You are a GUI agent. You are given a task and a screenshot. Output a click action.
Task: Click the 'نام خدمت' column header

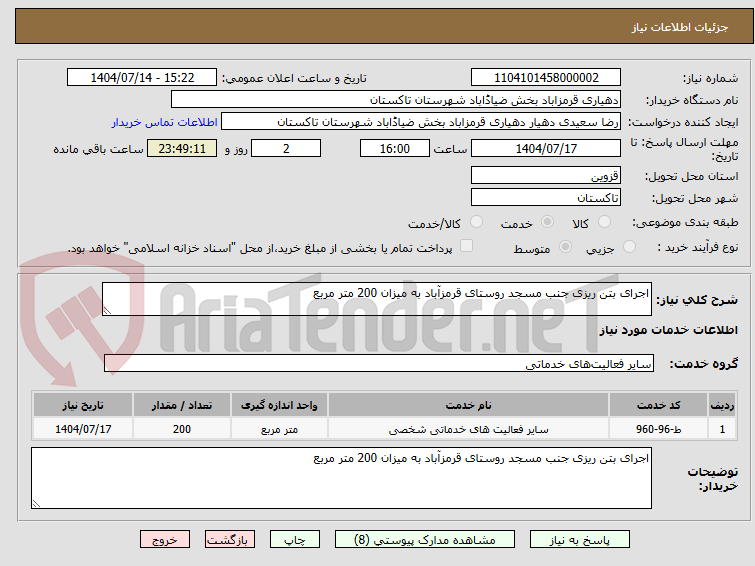(x=469, y=405)
